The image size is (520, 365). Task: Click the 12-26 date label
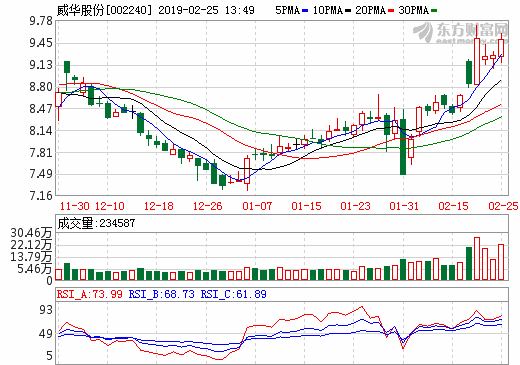tap(208, 206)
